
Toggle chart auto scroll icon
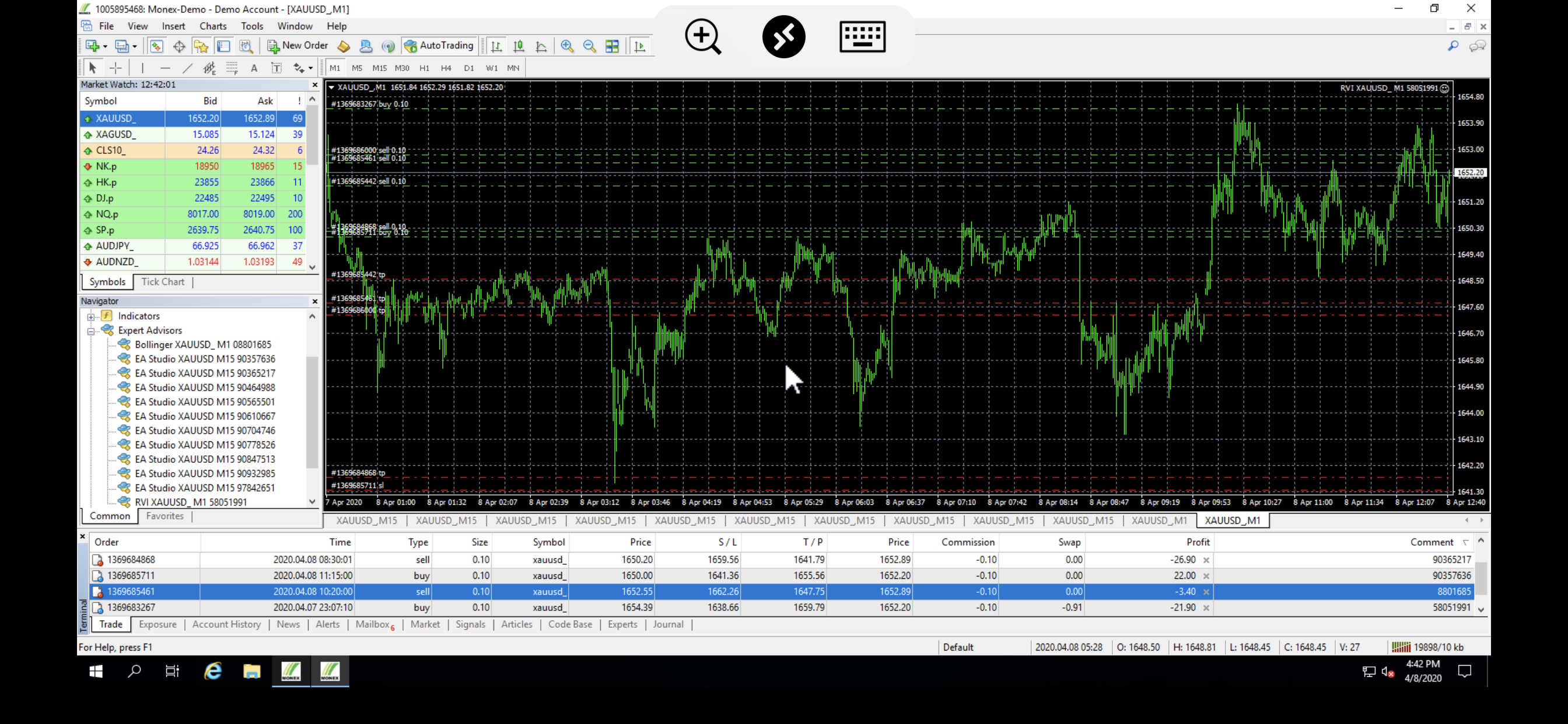pyautogui.click(x=640, y=45)
